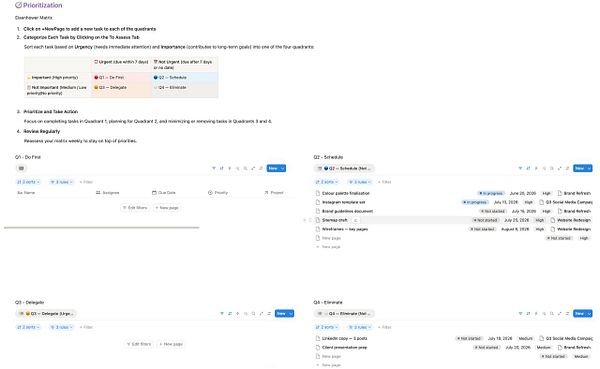Open sort icon in Q4 Eliminate toolbar
The width and height of the screenshot is (600, 369).
click(x=528, y=313)
